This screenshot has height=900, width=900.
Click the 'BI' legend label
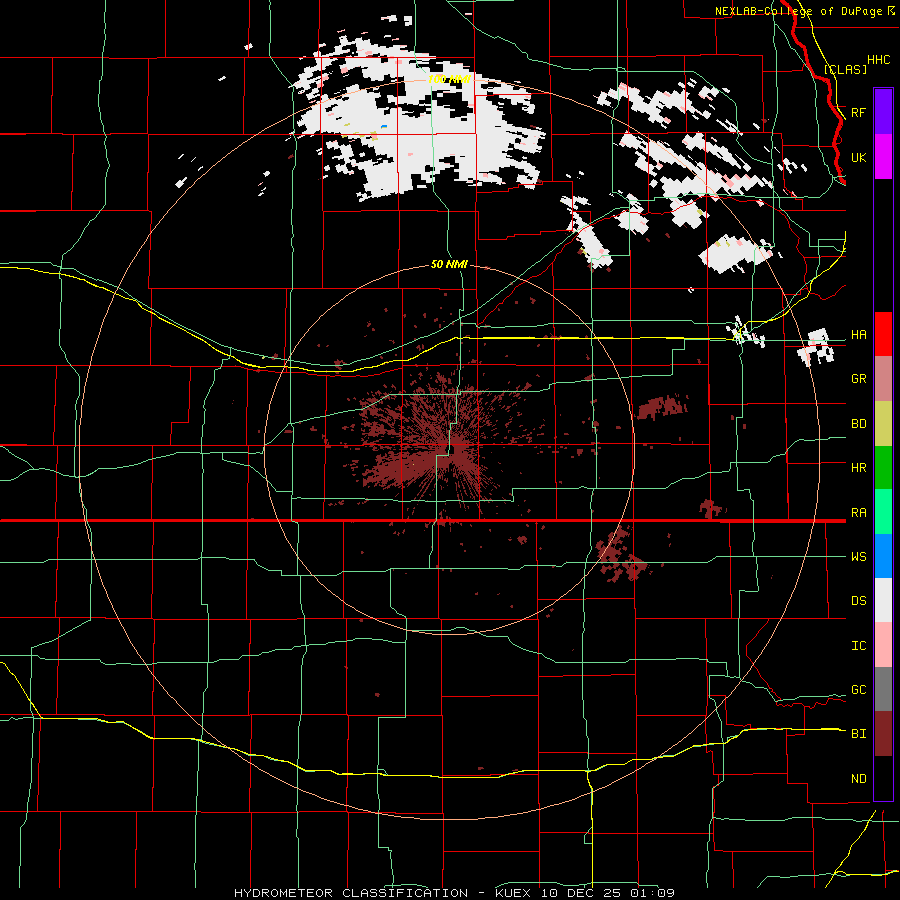(858, 734)
